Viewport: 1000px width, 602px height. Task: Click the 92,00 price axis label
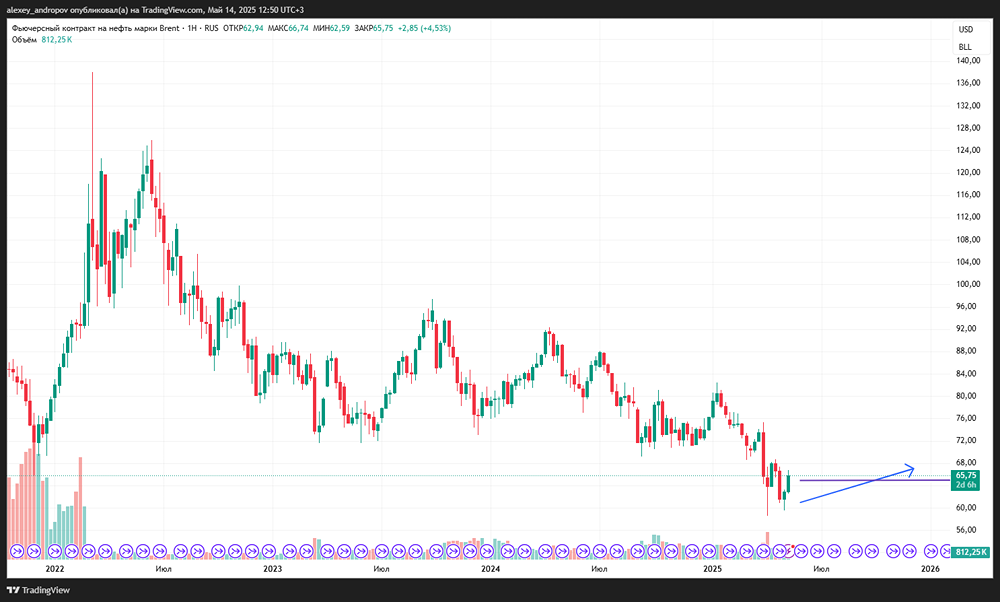click(x=966, y=328)
